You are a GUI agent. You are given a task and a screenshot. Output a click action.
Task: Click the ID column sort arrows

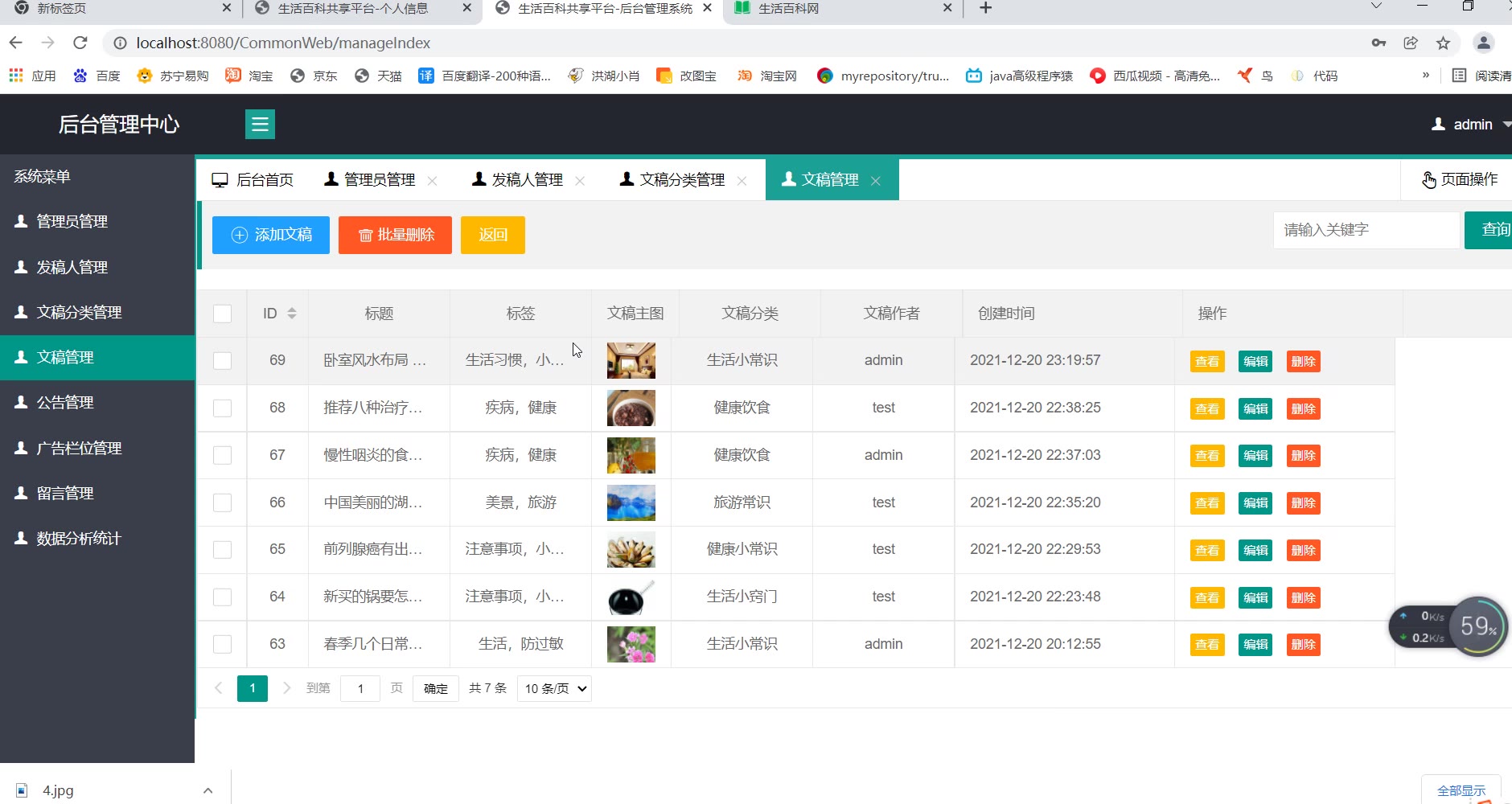pyautogui.click(x=292, y=314)
